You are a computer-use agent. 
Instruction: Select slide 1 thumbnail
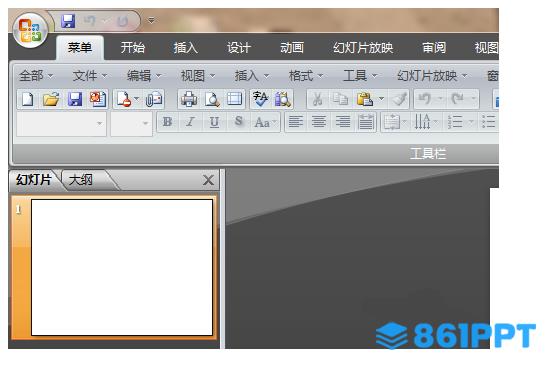(x=122, y=267)
